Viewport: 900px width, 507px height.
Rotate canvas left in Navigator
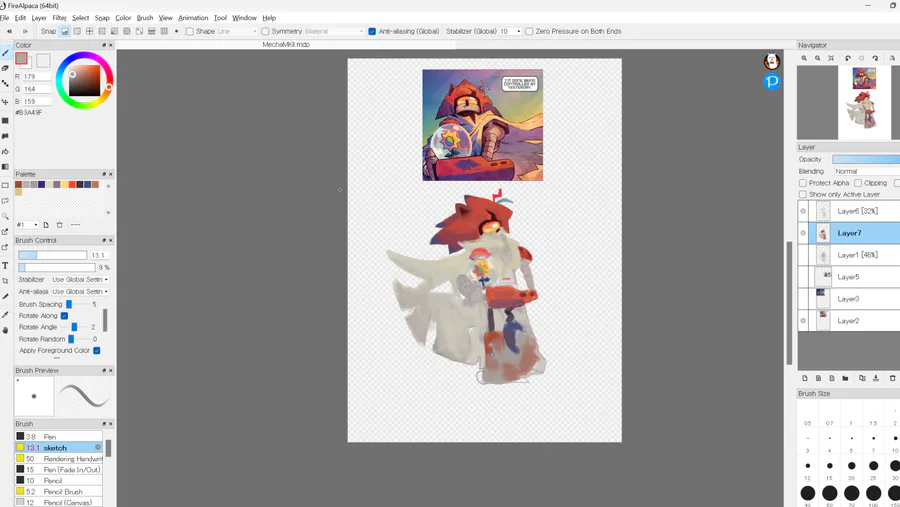click(x=848, y=58)
